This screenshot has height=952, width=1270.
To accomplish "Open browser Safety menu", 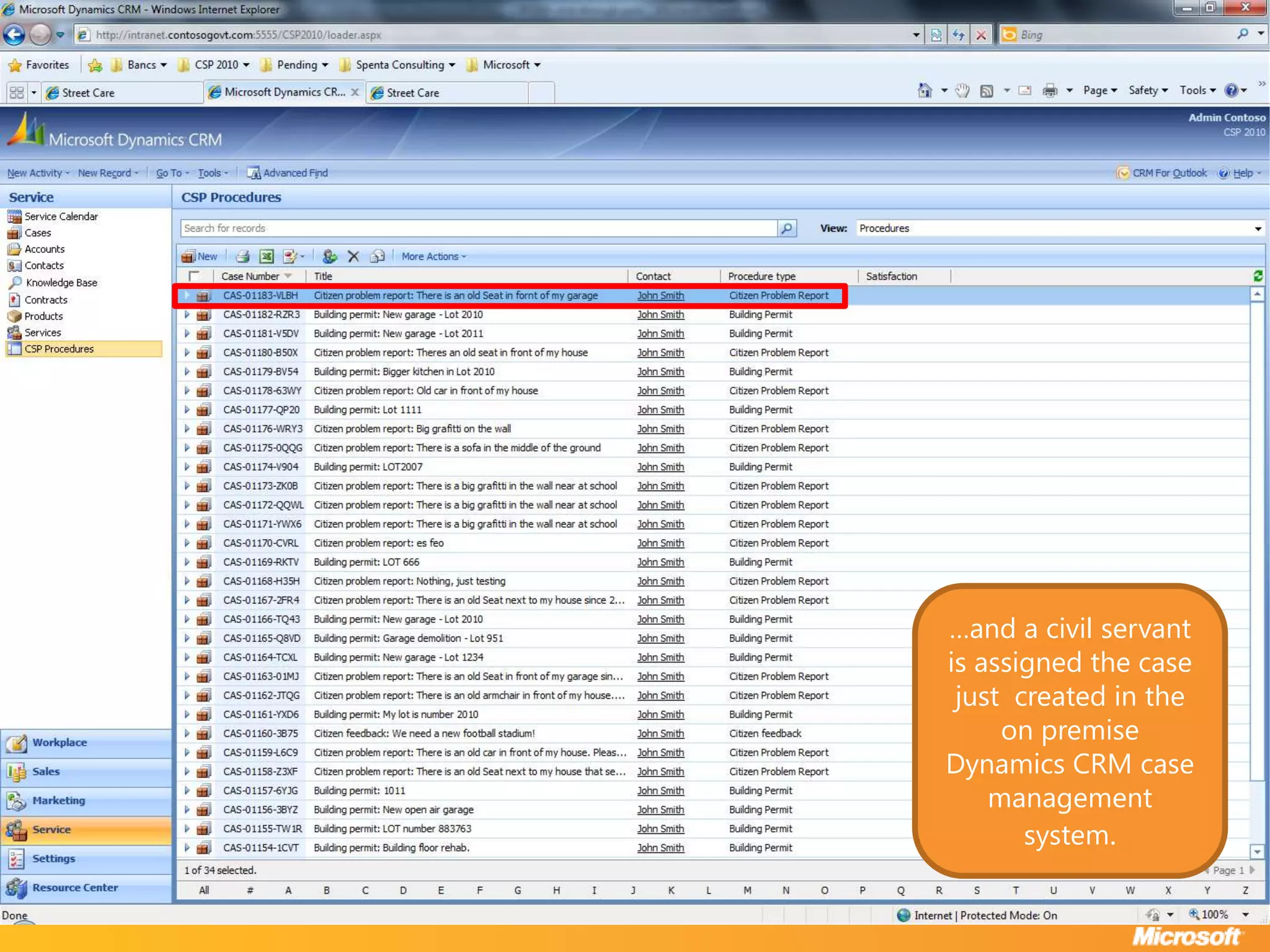I will click(x=1148, y=90).
